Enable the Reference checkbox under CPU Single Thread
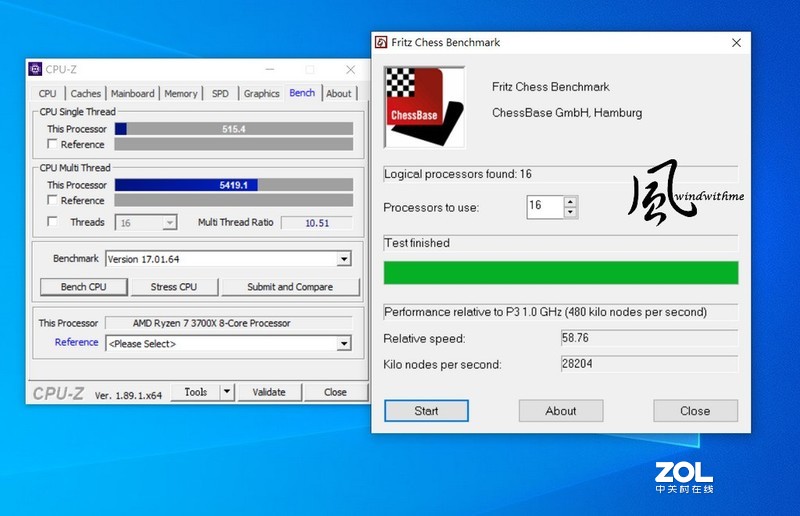Screen dimensions: 800x516 [52, 145]
